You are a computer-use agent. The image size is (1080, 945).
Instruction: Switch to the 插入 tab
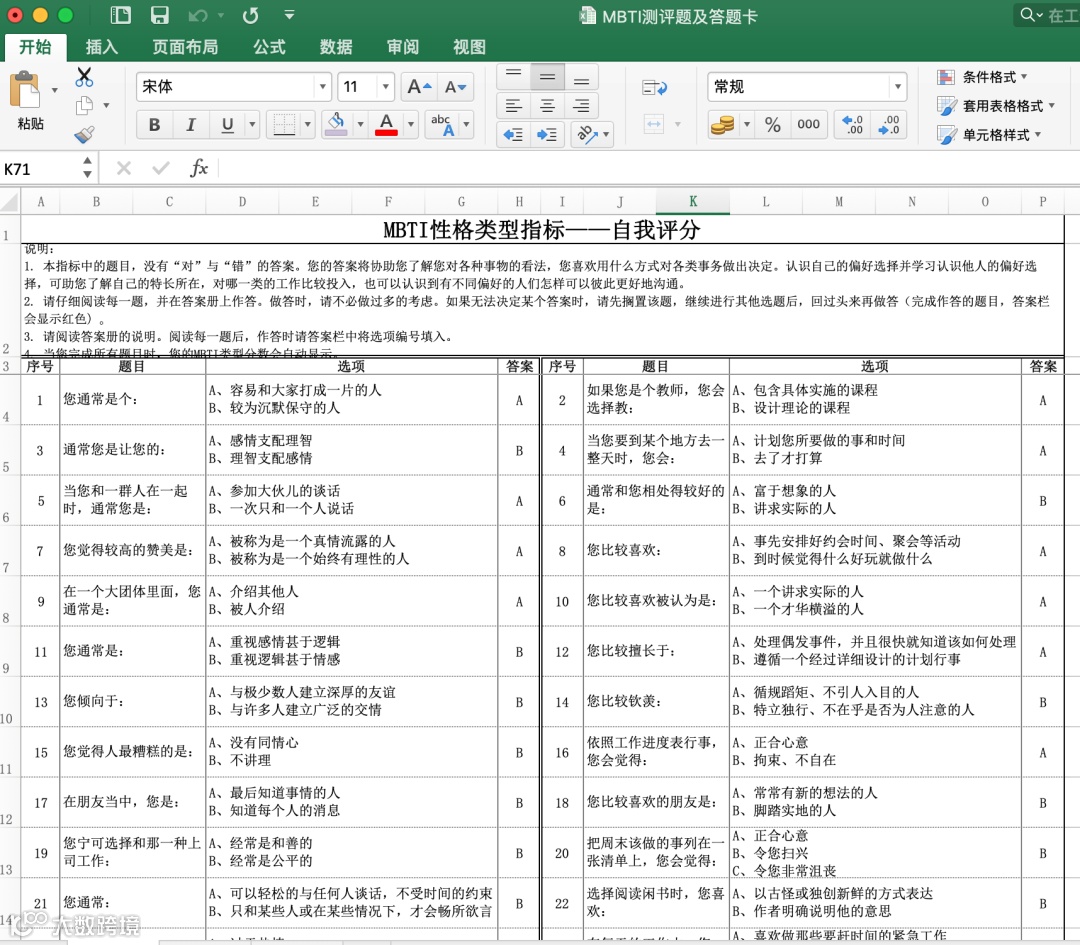[102, 47]
